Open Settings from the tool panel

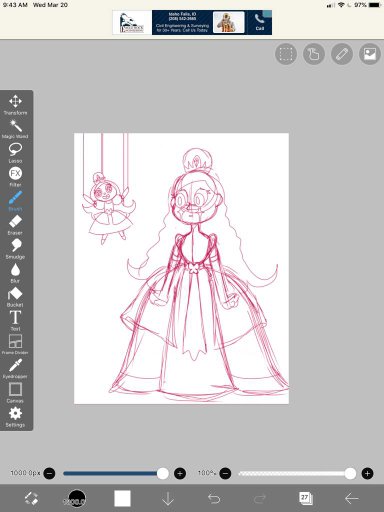15,417
